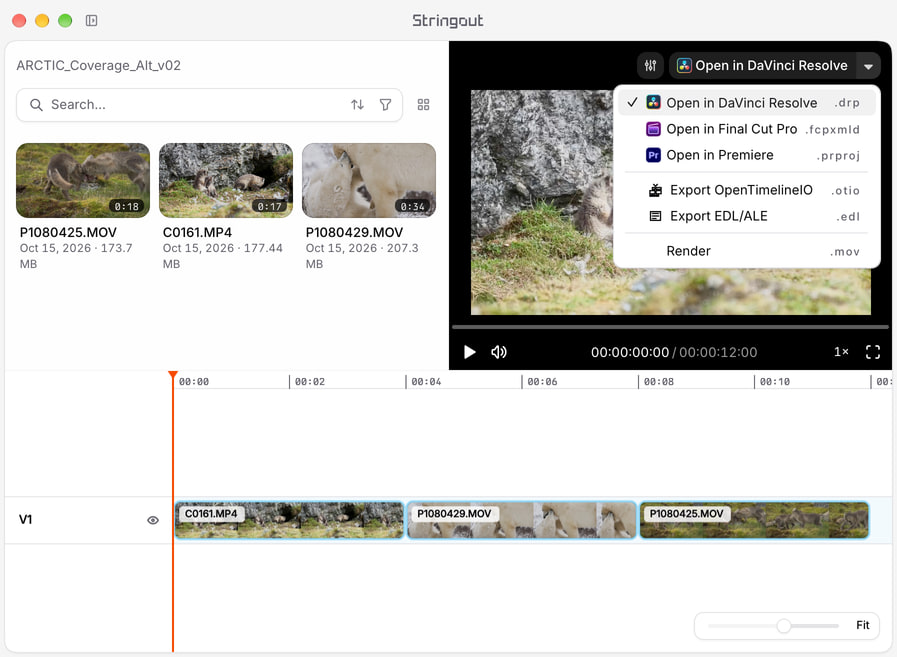Click the green macOS zoom window button
897x657 pixels.
pyautogui.click(x=65, y=21)
